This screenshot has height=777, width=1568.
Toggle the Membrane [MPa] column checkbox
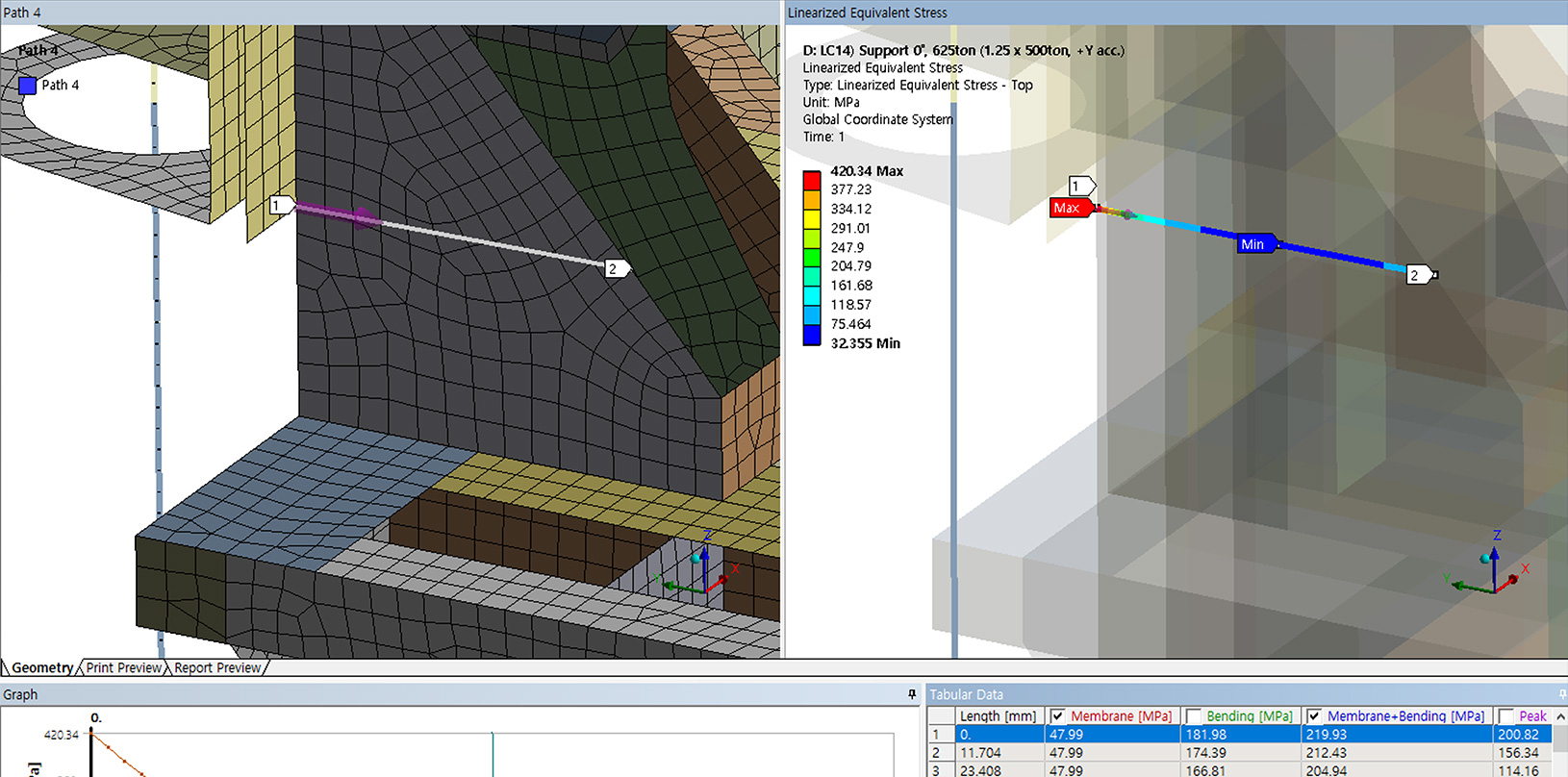click(1057, 716)
